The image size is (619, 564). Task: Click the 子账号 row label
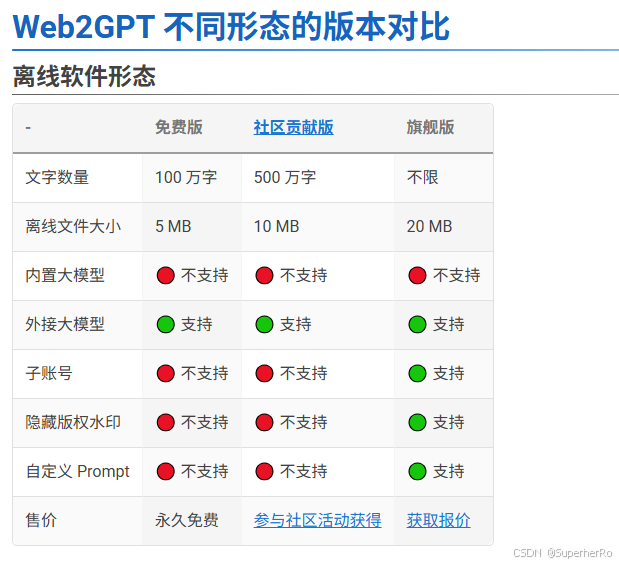coord(49,373)
